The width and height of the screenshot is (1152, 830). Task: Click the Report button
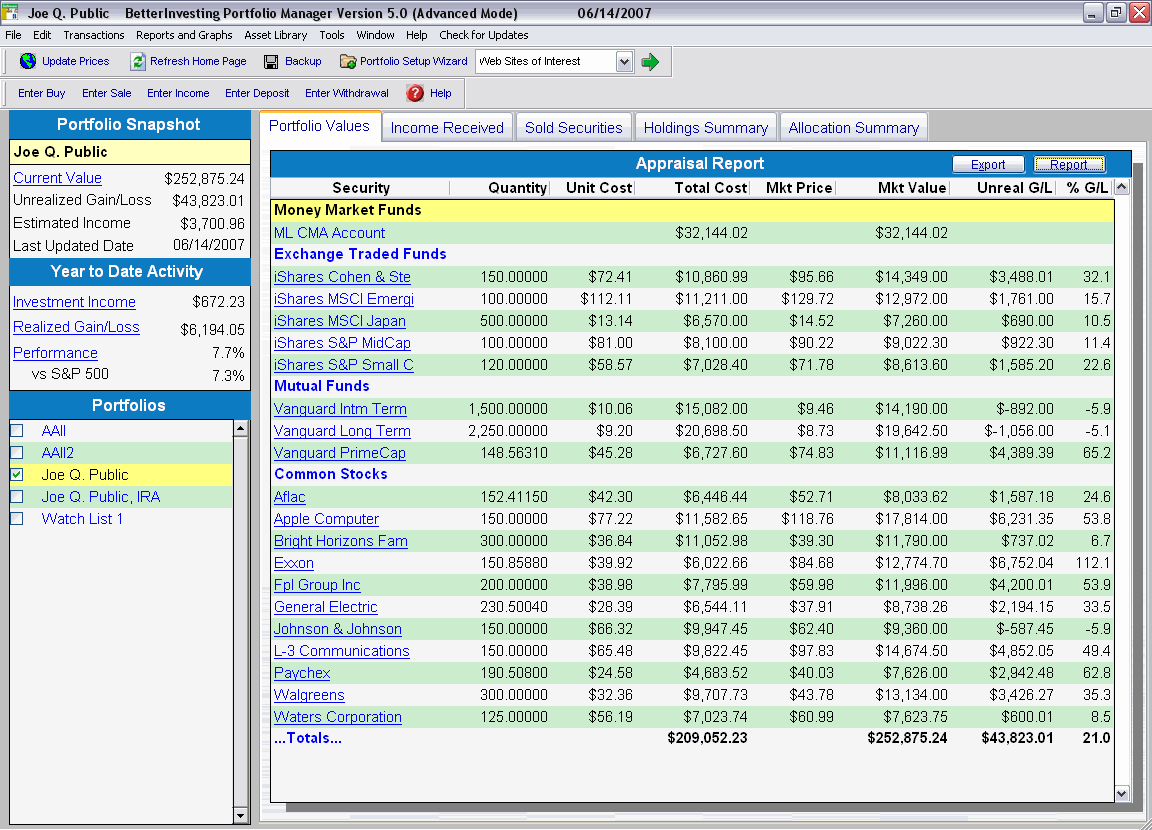pyautogui.click(x=1071, y=164)
